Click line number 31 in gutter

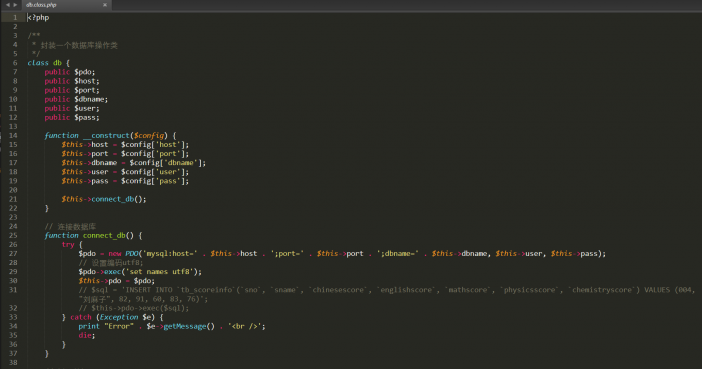(13, 290)
